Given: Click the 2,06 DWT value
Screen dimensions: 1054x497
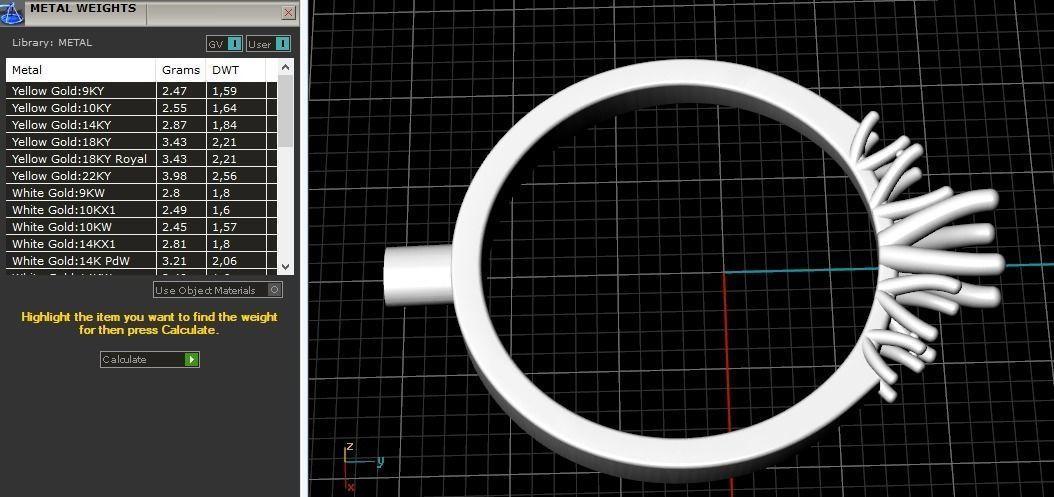Looking at the screenshot, I should [225, 261].
